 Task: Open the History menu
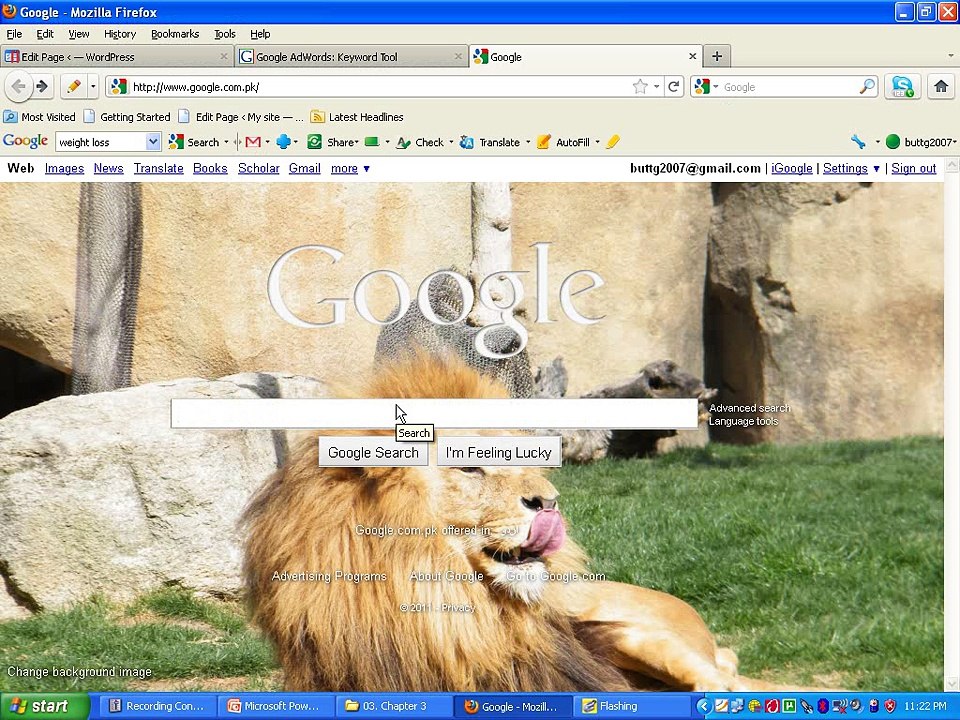coord(119,34)
